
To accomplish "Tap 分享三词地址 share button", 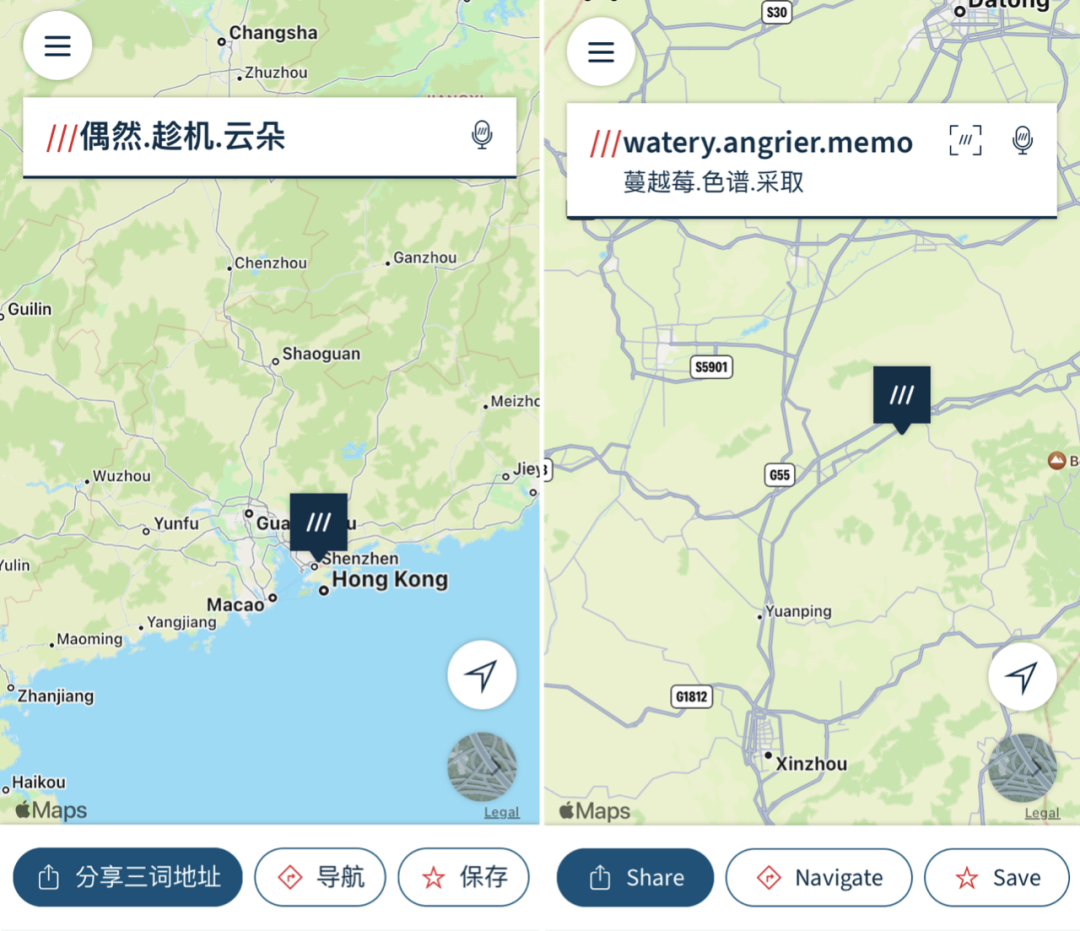I will pos(128,877).
